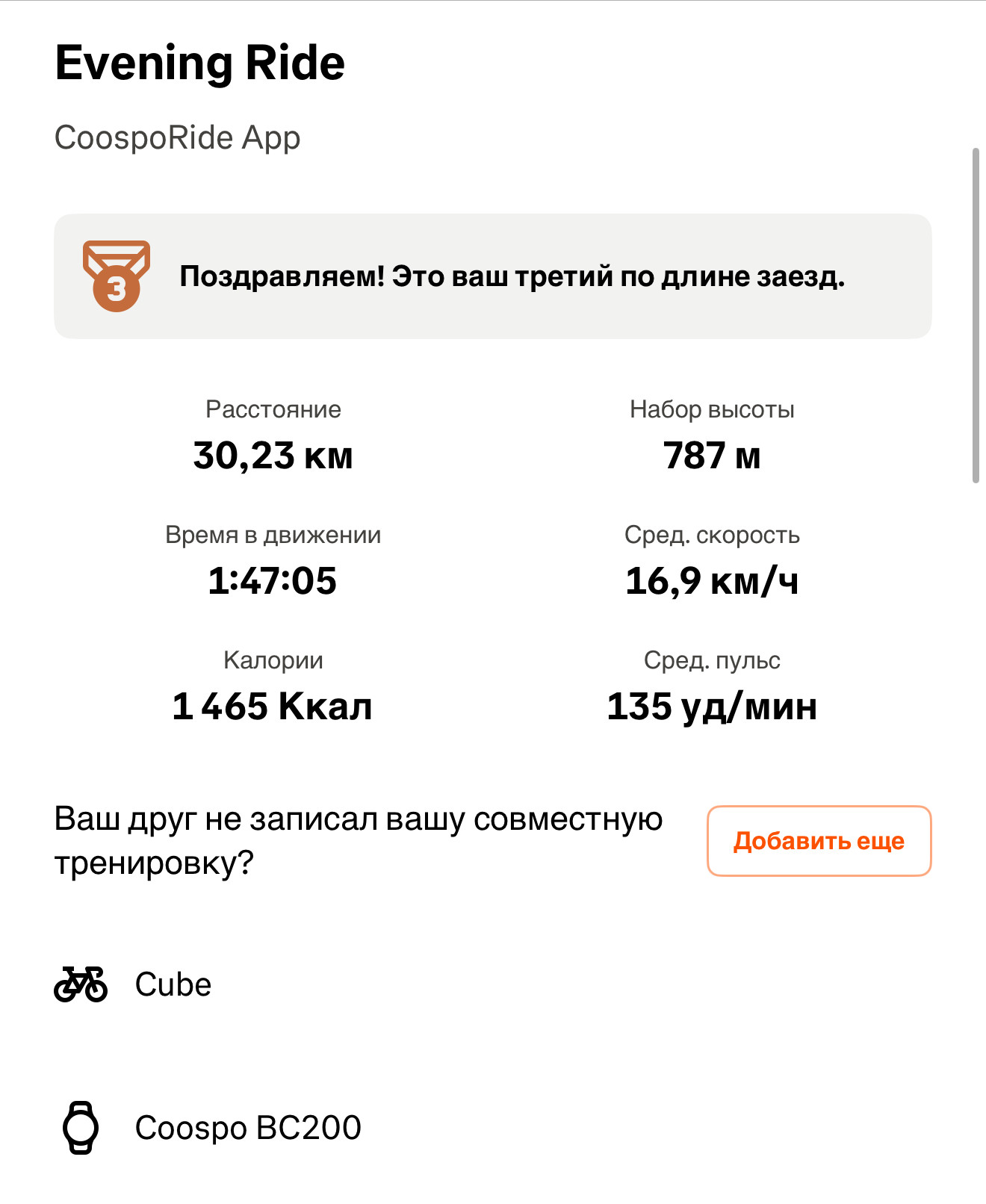
Task: Click the bicycle icon beside Cube
Action: click(81, 984)
